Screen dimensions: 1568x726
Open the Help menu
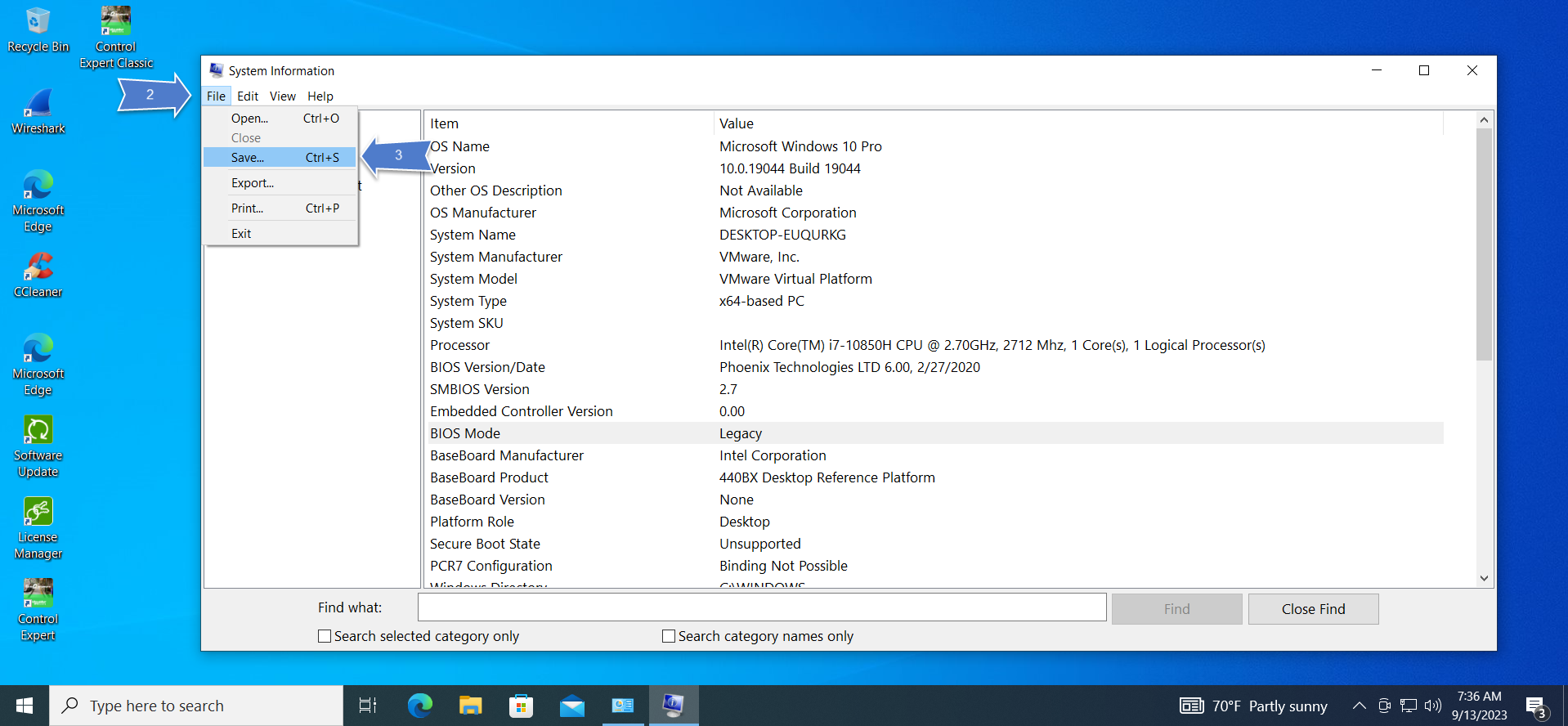click(320, 96)
